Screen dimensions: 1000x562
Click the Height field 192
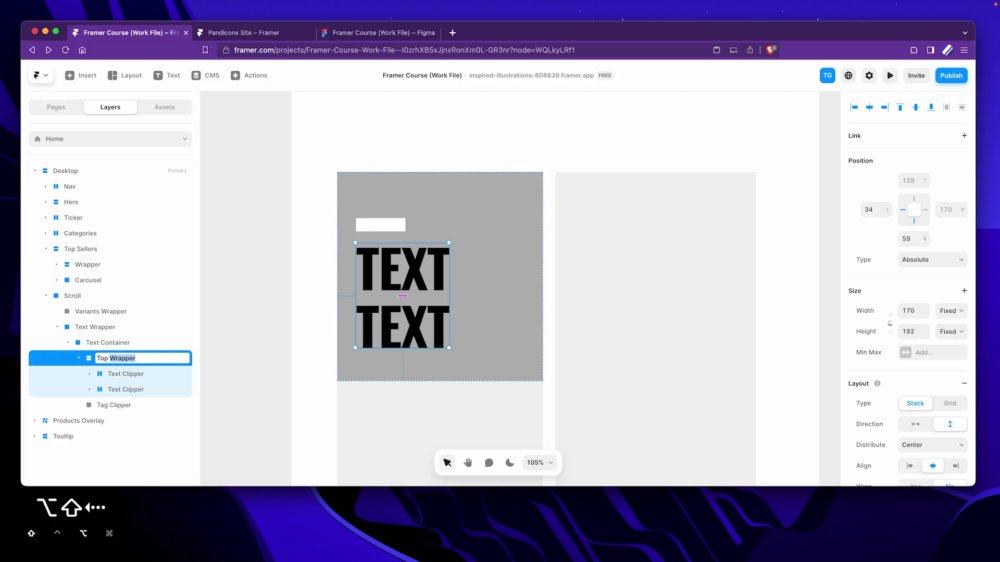click(x=913, y=332)
